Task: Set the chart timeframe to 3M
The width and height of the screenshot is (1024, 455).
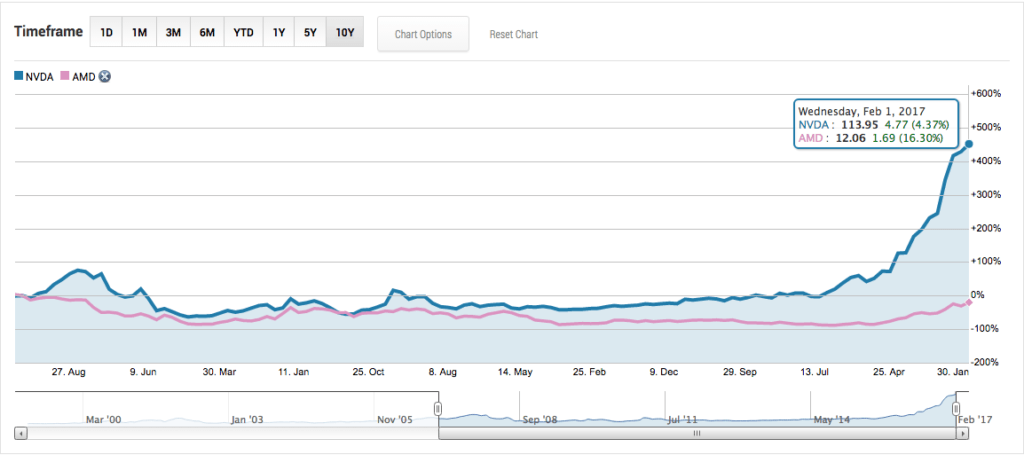Action: (173, 33)
